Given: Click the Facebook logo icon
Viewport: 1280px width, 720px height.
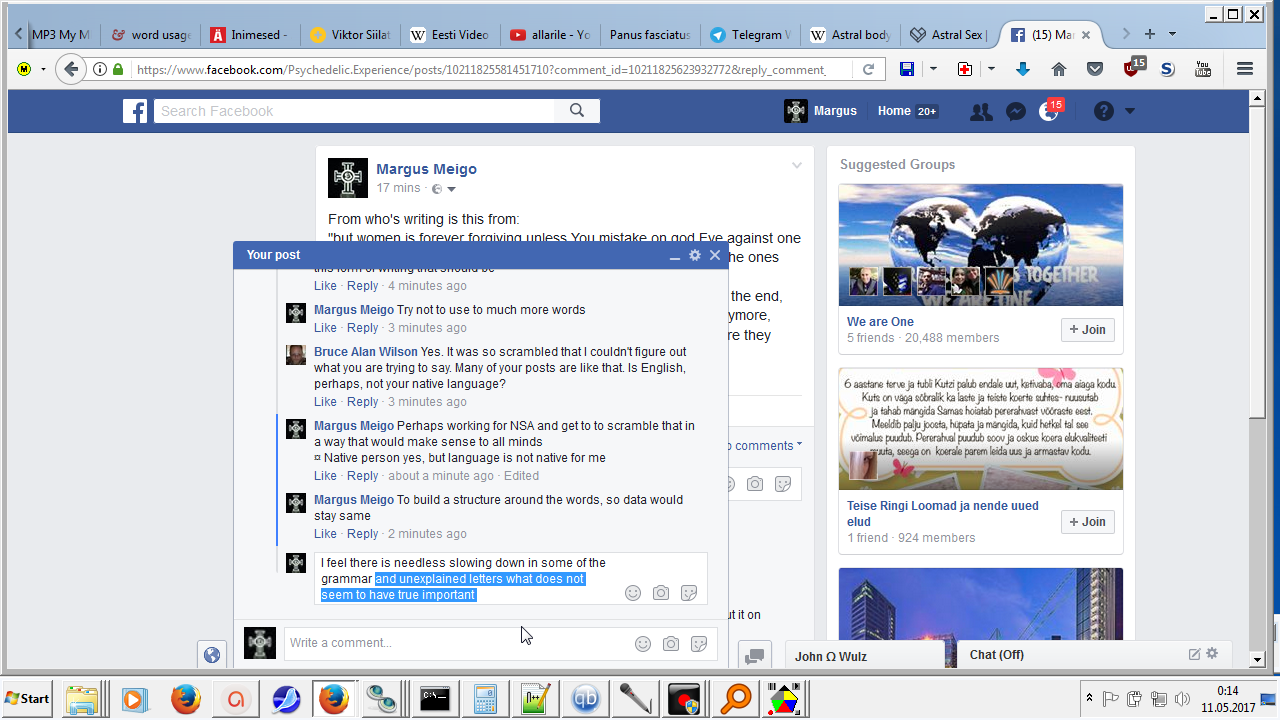Looking at the screenshot, I should click(135, 111).
